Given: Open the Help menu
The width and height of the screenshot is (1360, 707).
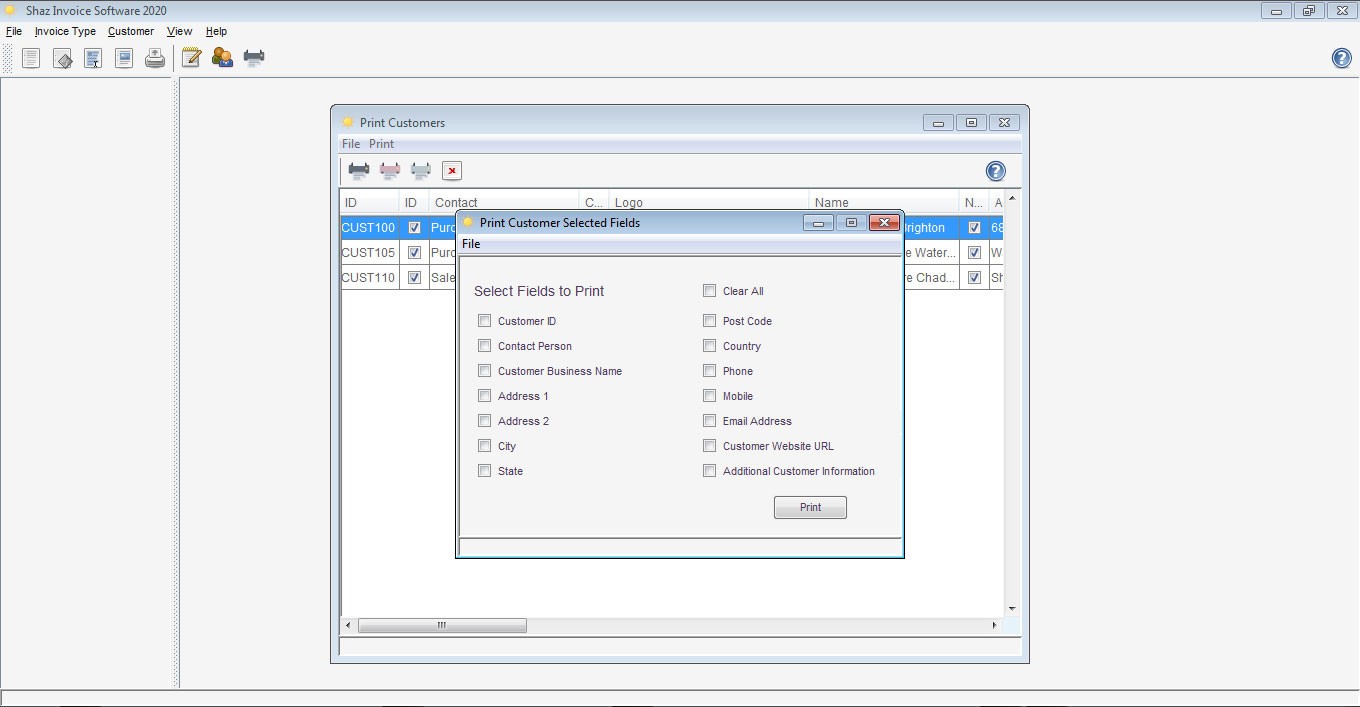Looking at the screenshot, I should pos(216,32).
